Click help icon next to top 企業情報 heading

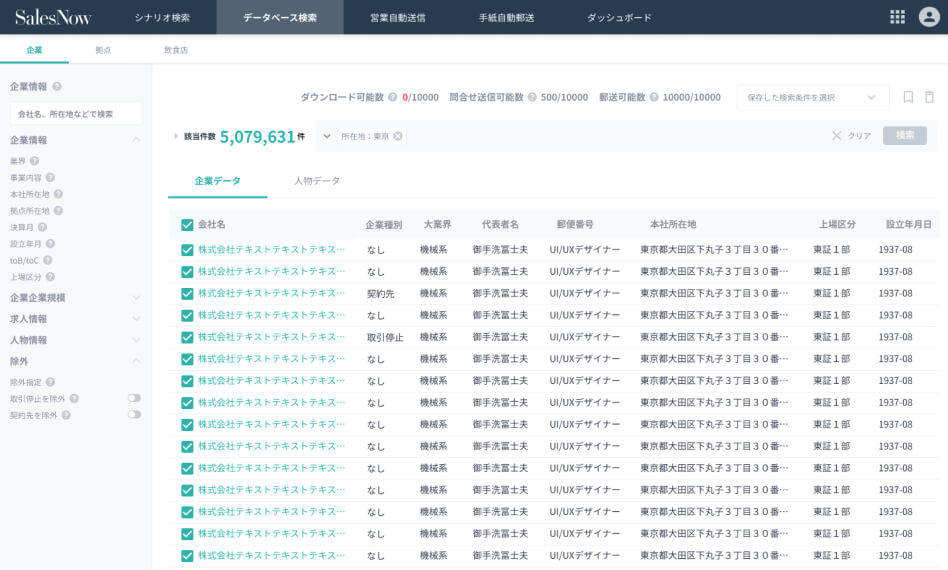point(57,86)
